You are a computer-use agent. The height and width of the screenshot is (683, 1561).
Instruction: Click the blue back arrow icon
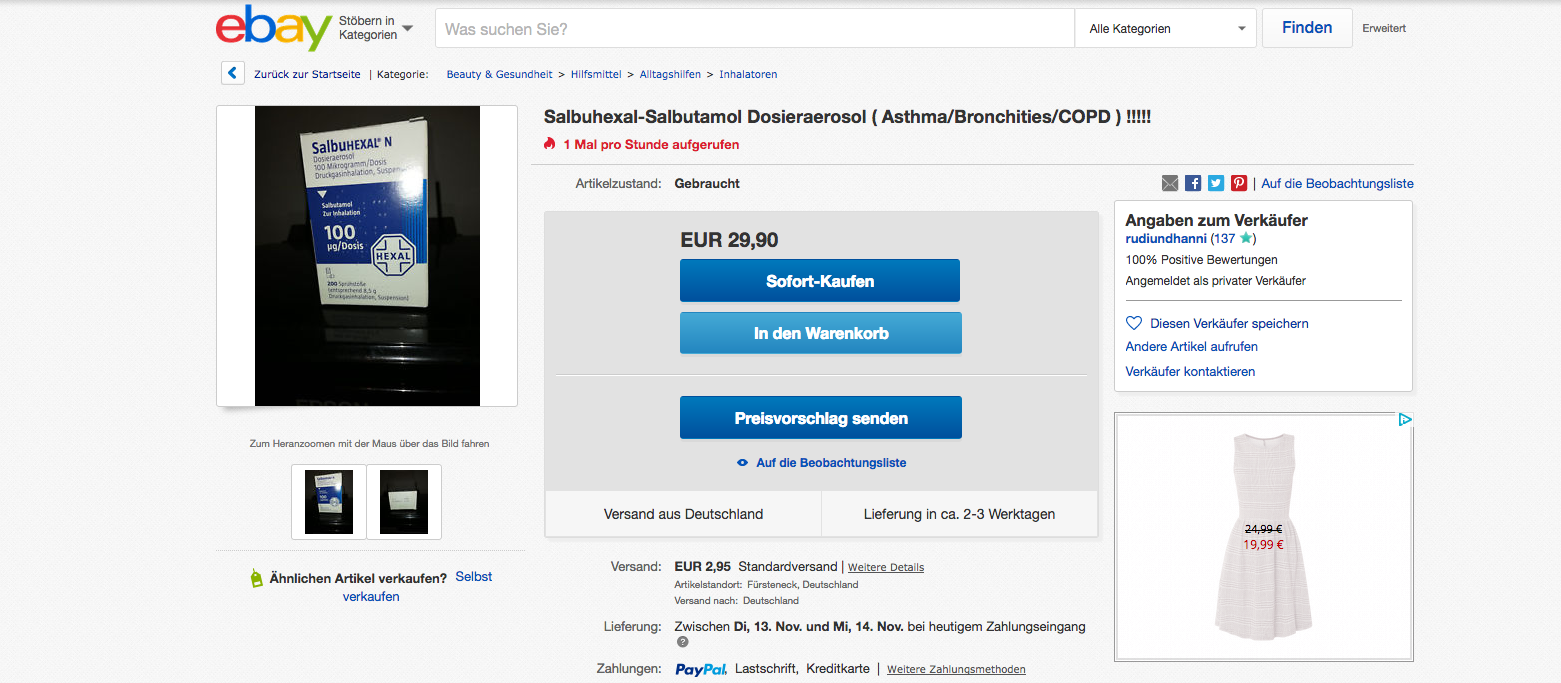232,73
